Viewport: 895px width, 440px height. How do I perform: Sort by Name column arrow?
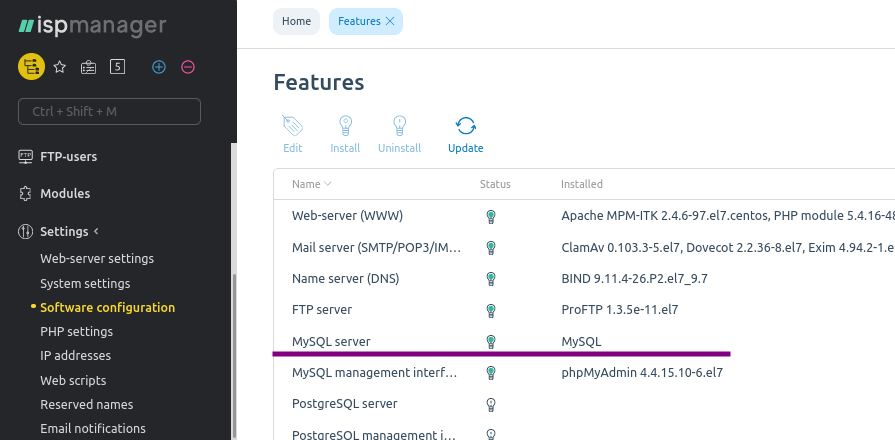(x=328, y=184)
